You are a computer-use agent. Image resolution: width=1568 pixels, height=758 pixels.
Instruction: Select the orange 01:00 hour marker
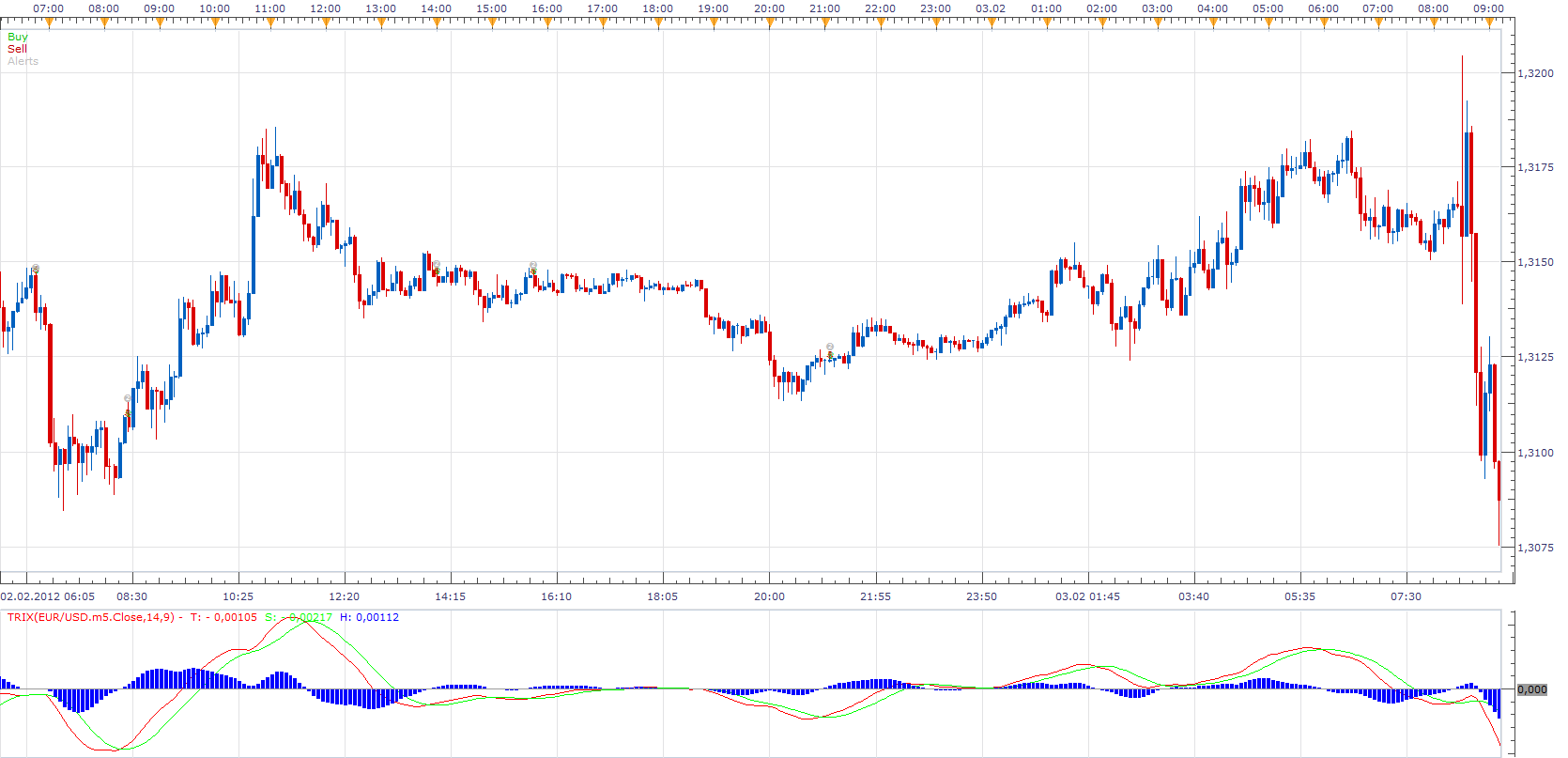coord(1047,22)
